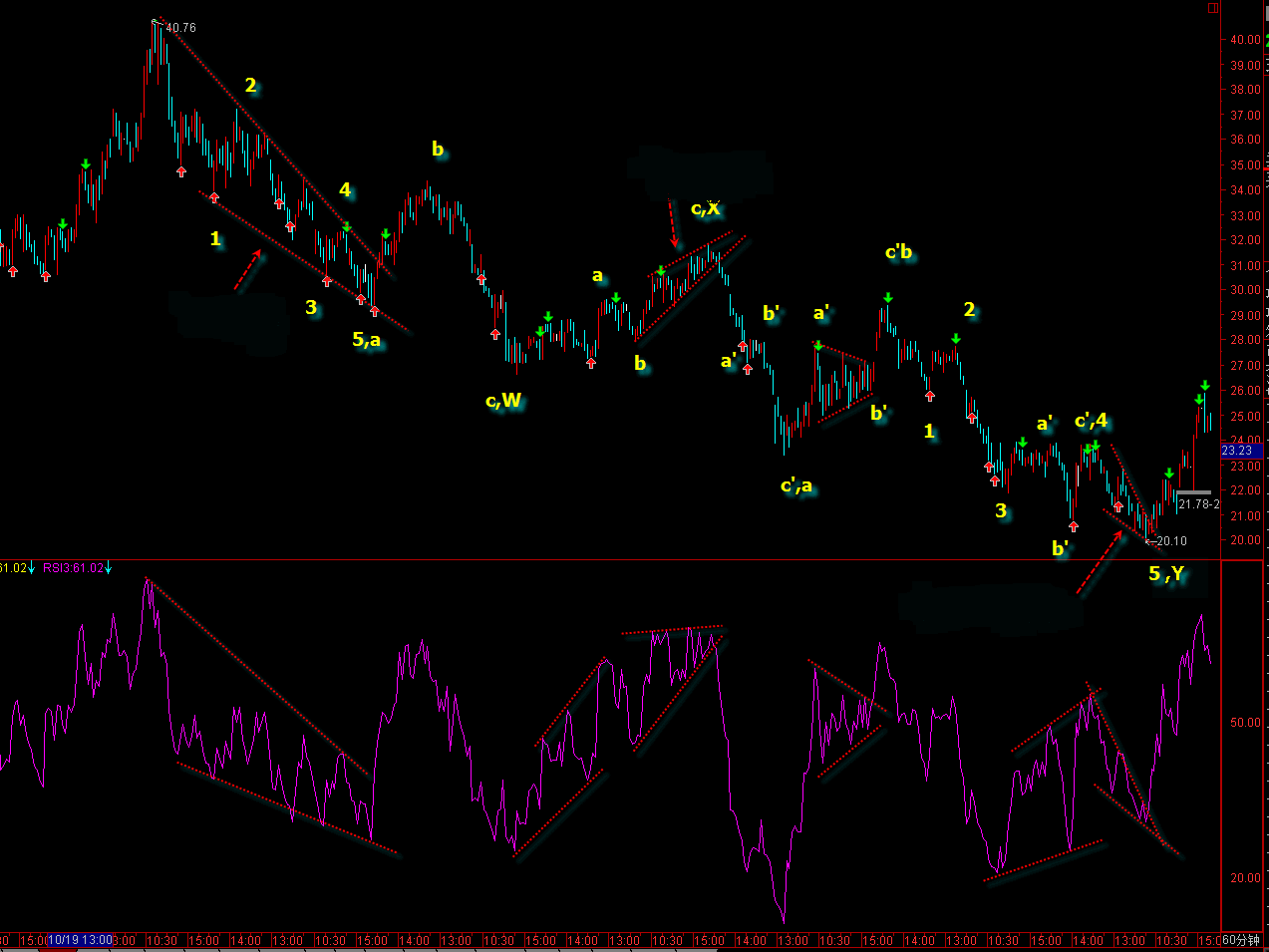Click the 28.00 mark on price axis

(1245, 340)
